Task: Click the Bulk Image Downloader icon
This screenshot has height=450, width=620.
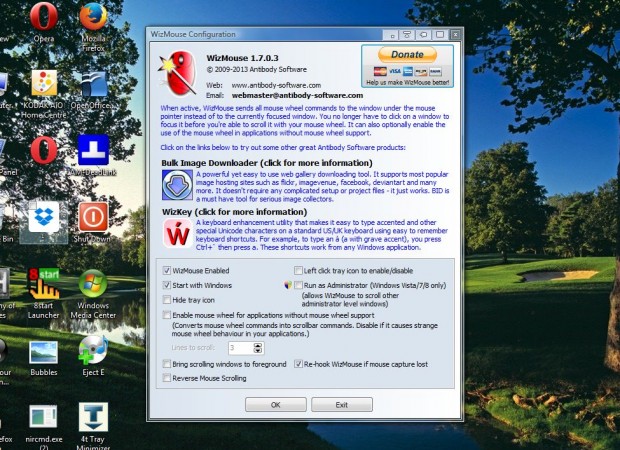Action: click(177, 185)
